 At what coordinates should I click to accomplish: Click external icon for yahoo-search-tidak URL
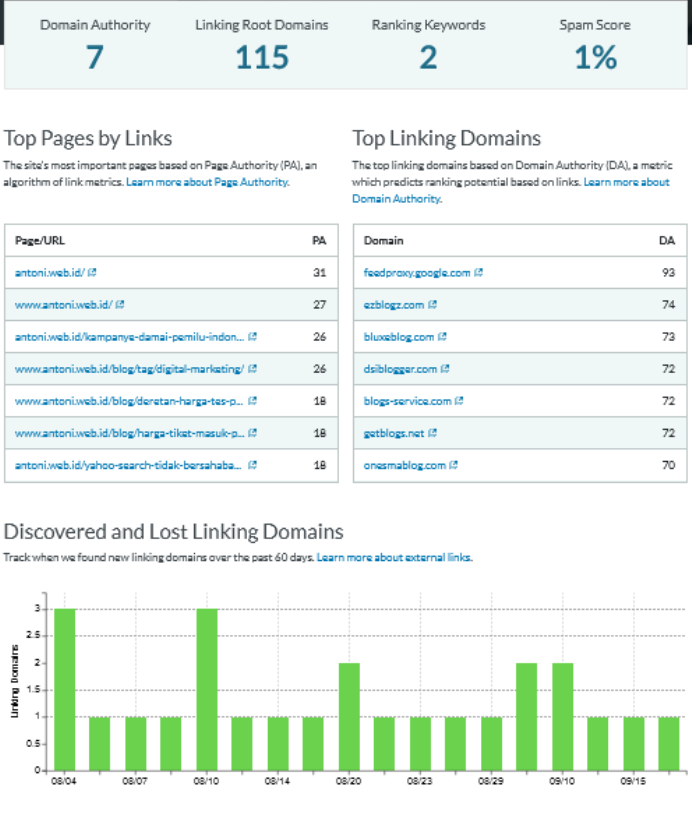point(252,465)
